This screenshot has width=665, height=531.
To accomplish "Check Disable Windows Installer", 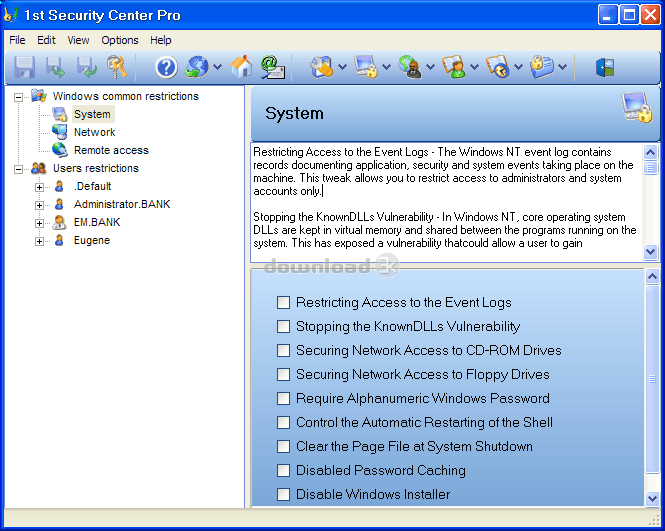I will pyautogui.click(x=283, y=494).
